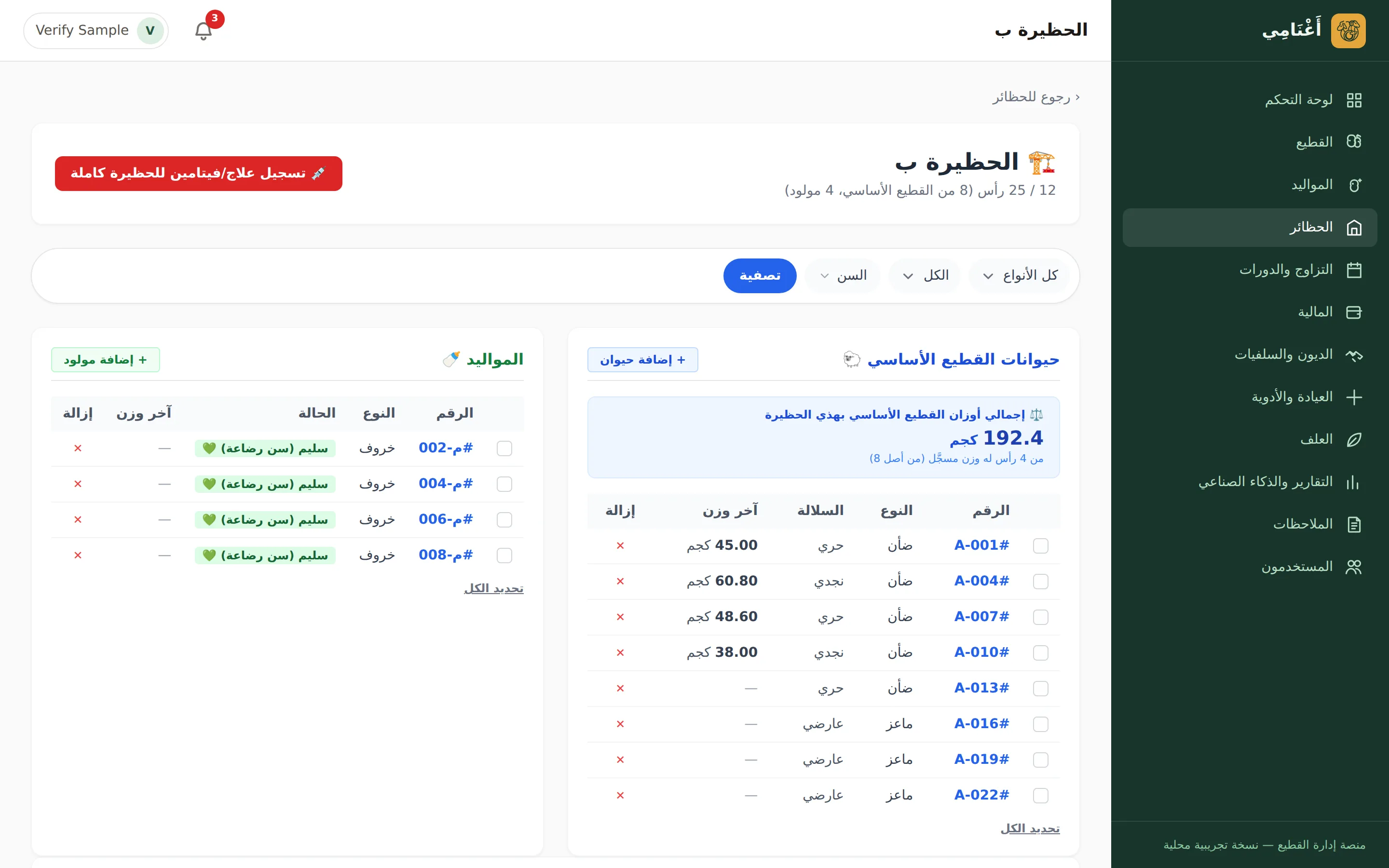Click the المواليد newborns sidebar icon
Viewport: 1389px width, 868px height.
[x=1354, y=185]
